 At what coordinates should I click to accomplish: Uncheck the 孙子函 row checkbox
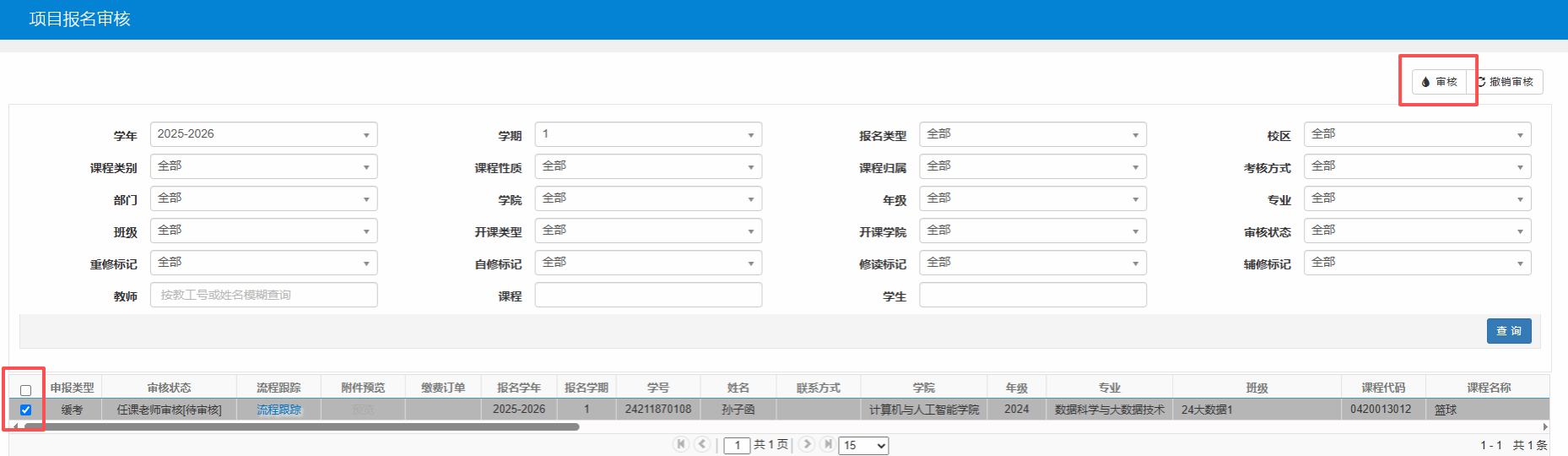point(25,410)
